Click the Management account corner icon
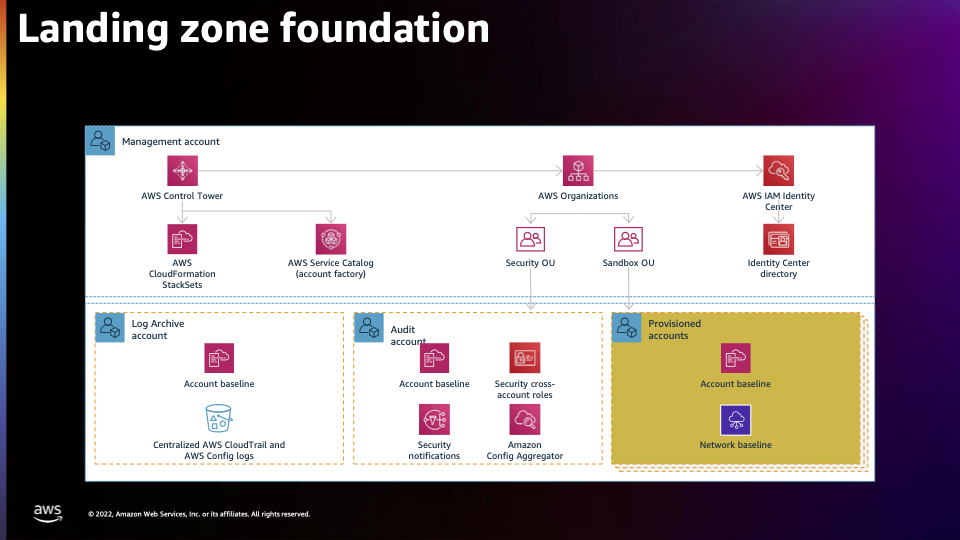This screenshot has width=960, height=540. pyautogui.click(x=101, y=141)
